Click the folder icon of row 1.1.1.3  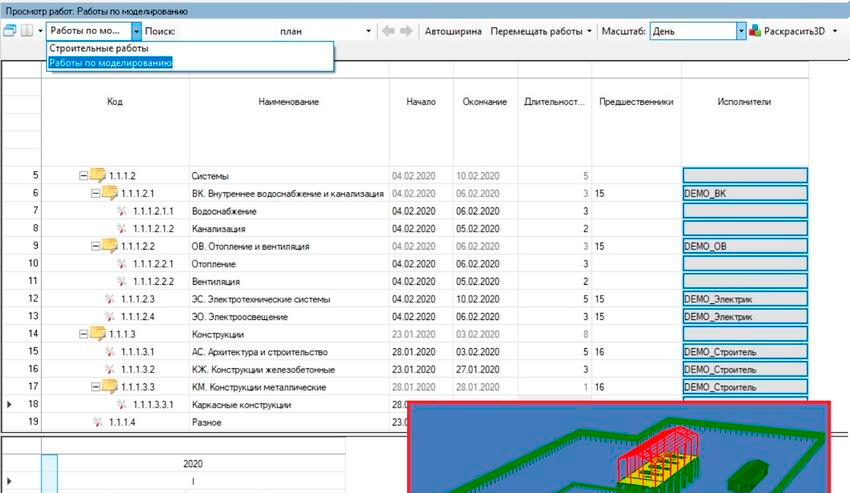[x=101, y=333]
